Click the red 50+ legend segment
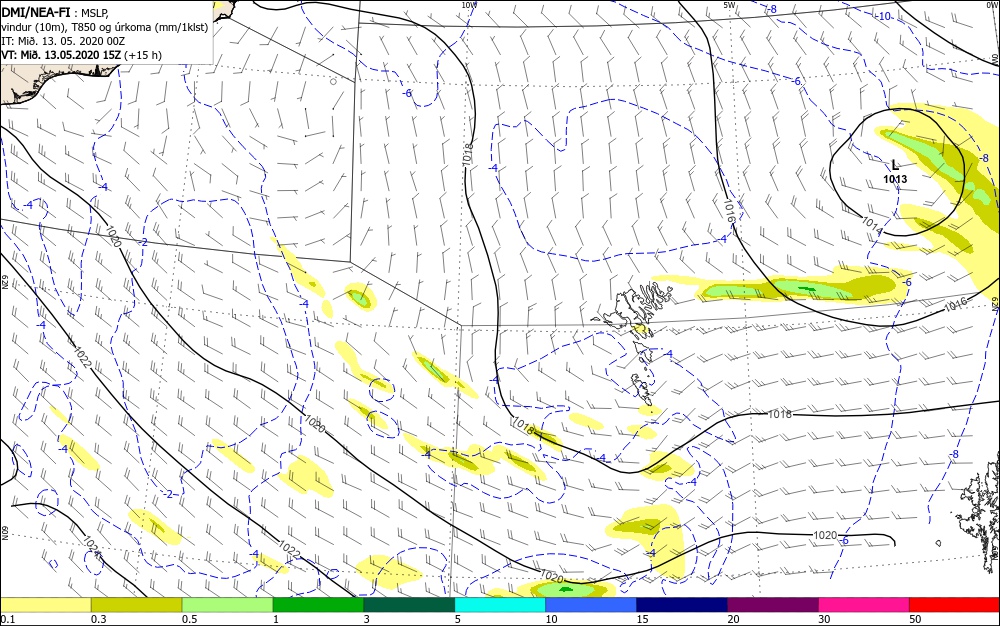 tap(955, 605)
